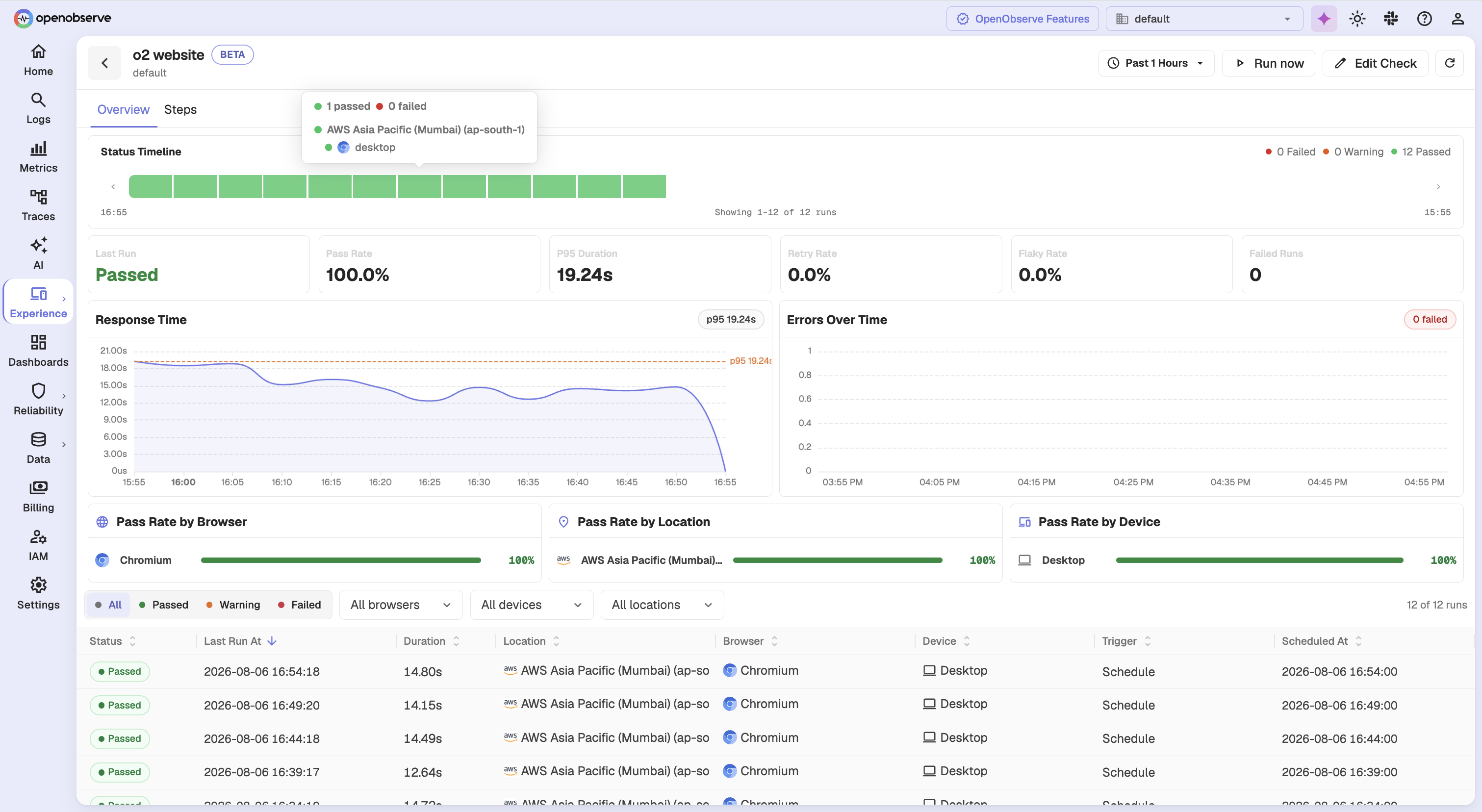This screenshot has height=812, width=1482.
Task: Click the Chromium pass rate bar
Action: (x=340, y=559)
